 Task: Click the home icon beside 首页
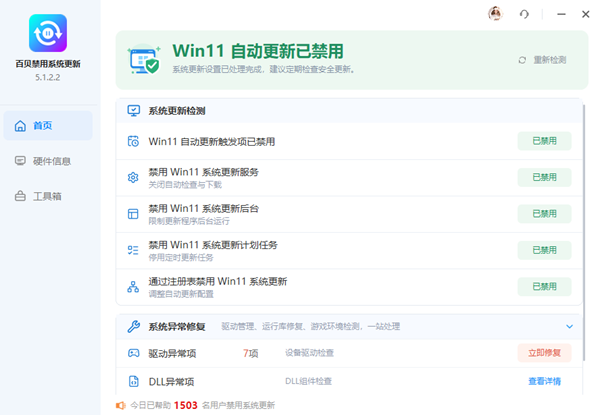(x=20, y=126)
